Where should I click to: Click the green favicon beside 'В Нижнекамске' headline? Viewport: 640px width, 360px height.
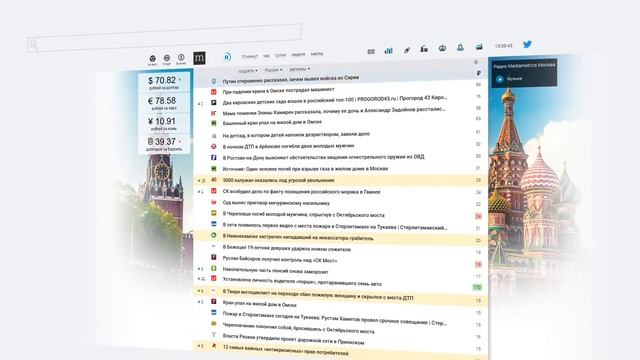213,235
